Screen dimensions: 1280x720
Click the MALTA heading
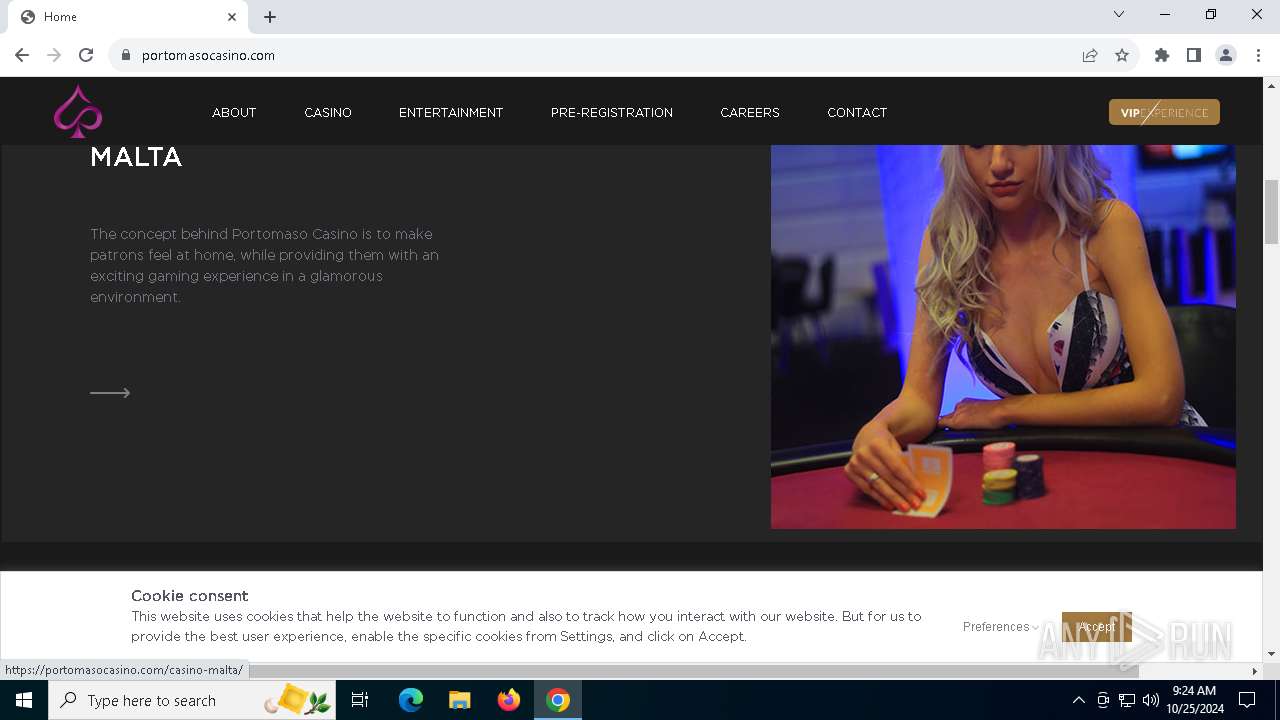[136, 157]
